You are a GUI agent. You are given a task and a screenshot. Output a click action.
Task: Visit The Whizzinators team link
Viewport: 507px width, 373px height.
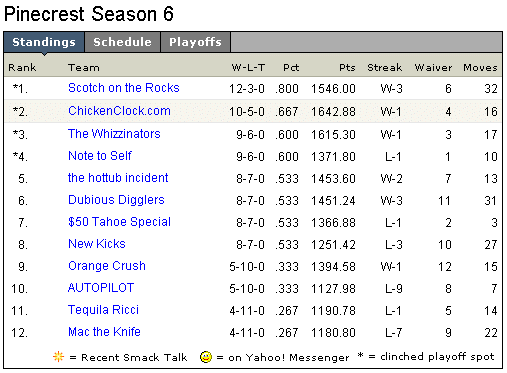pos(114,134)
